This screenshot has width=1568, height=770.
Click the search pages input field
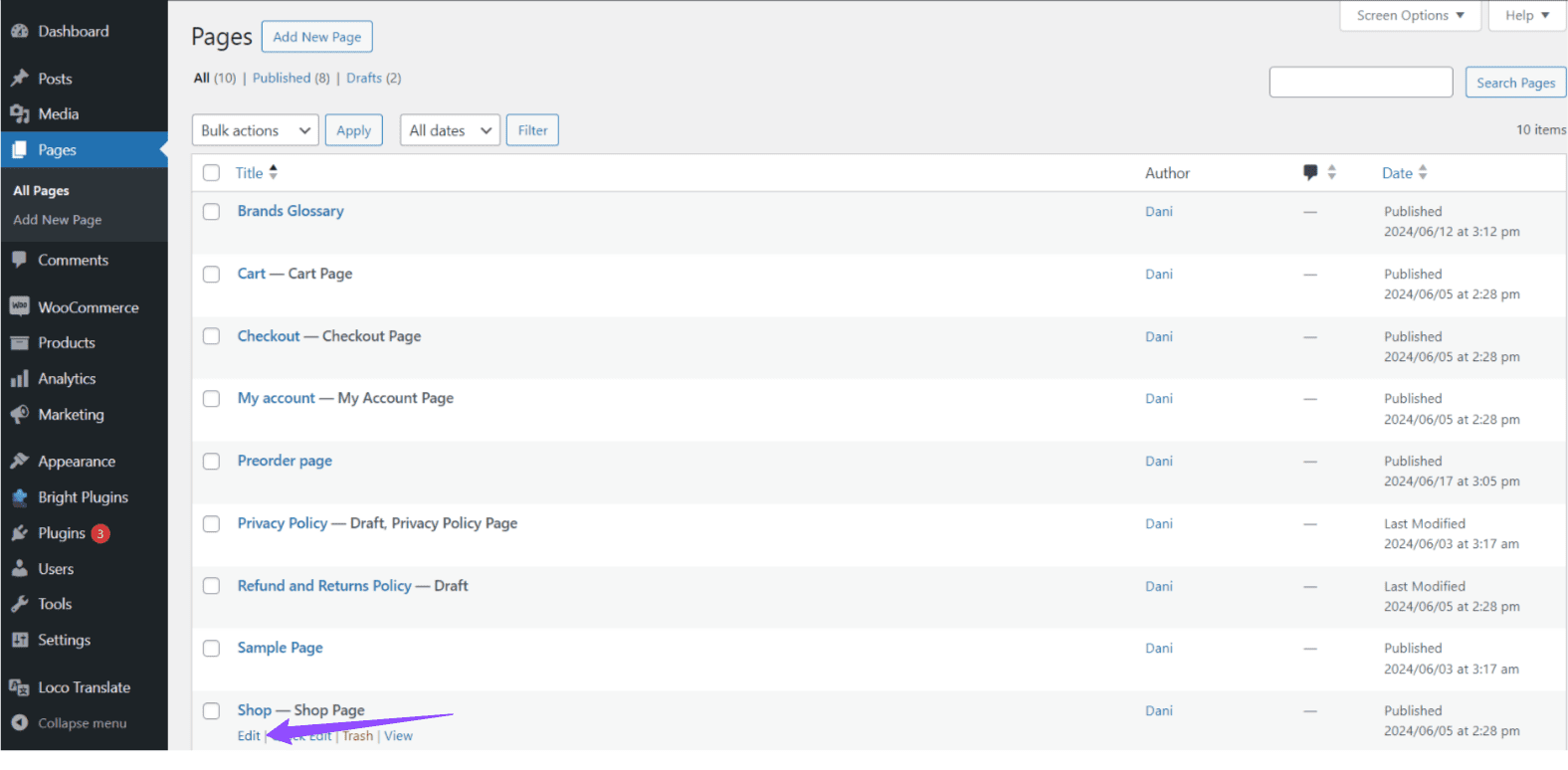1360,83
